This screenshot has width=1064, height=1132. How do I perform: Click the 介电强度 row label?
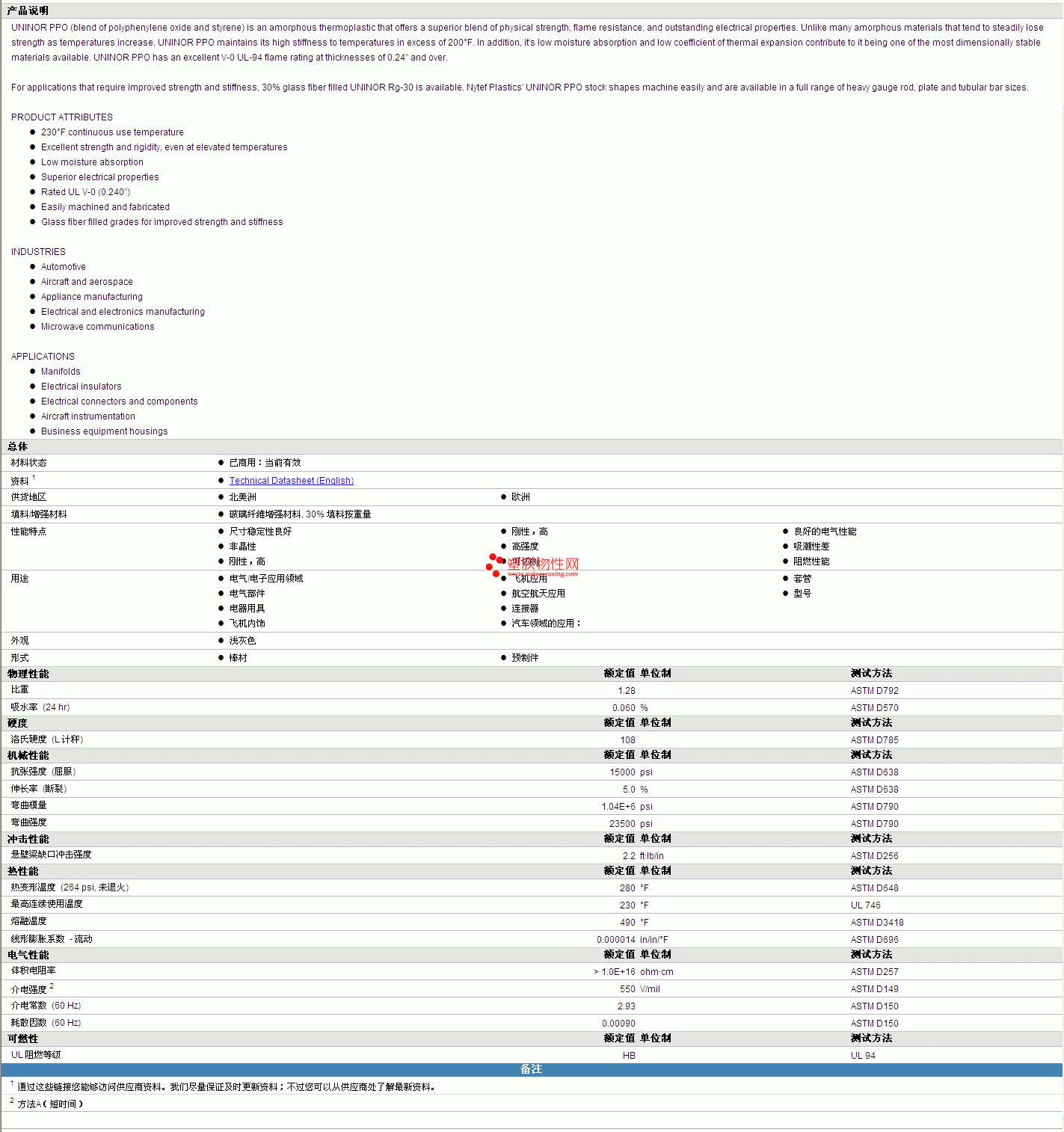coord(28,989)
